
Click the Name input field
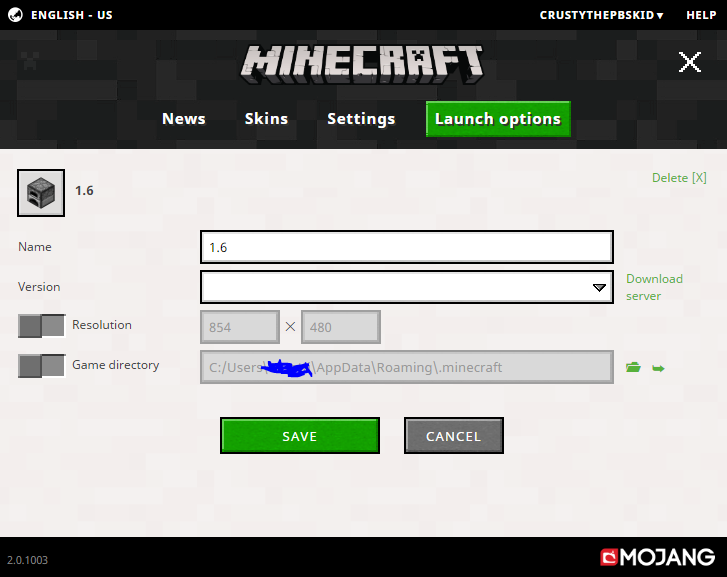(407, 247)
